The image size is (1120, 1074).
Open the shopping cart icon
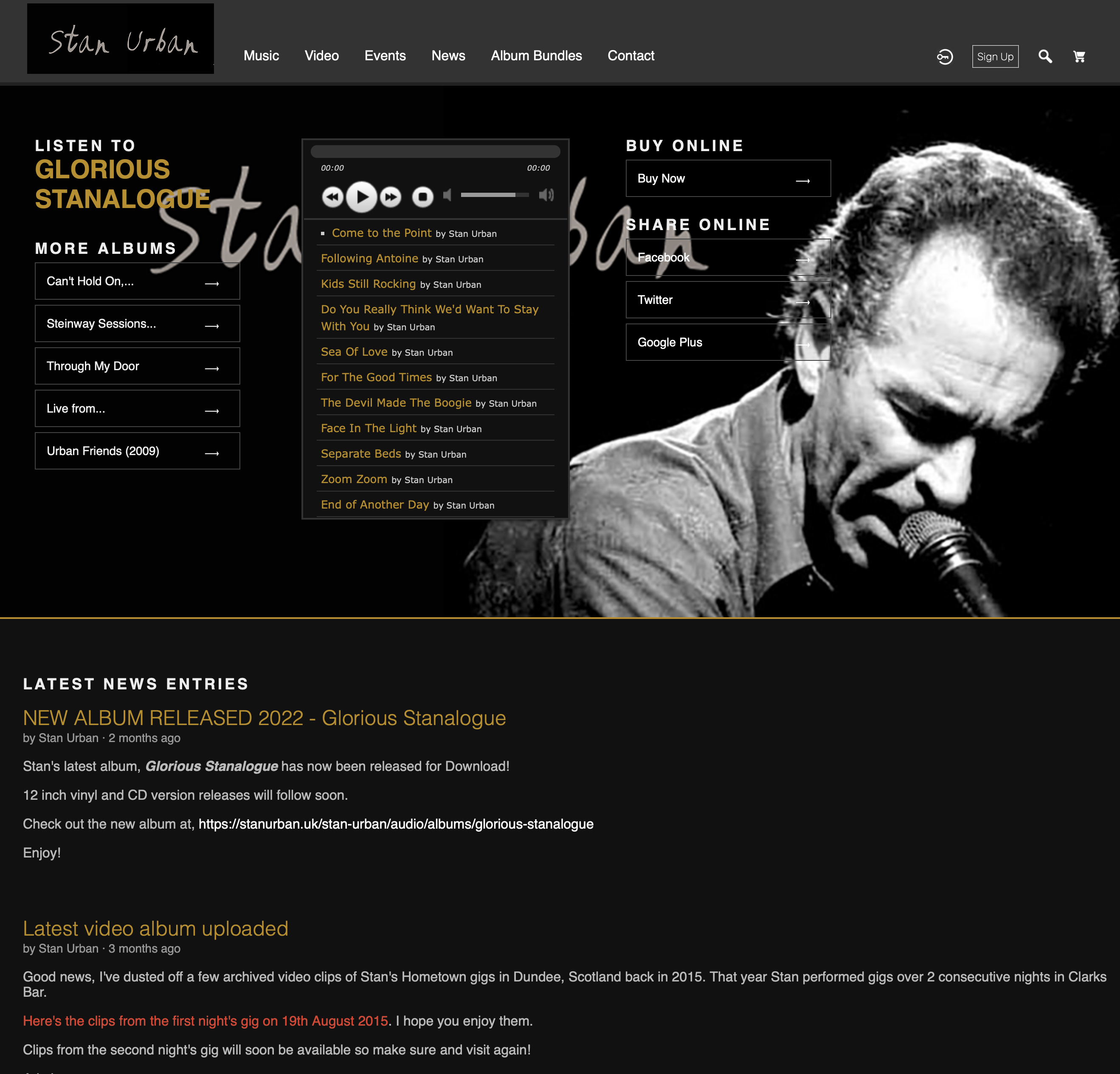[1079, 56]
